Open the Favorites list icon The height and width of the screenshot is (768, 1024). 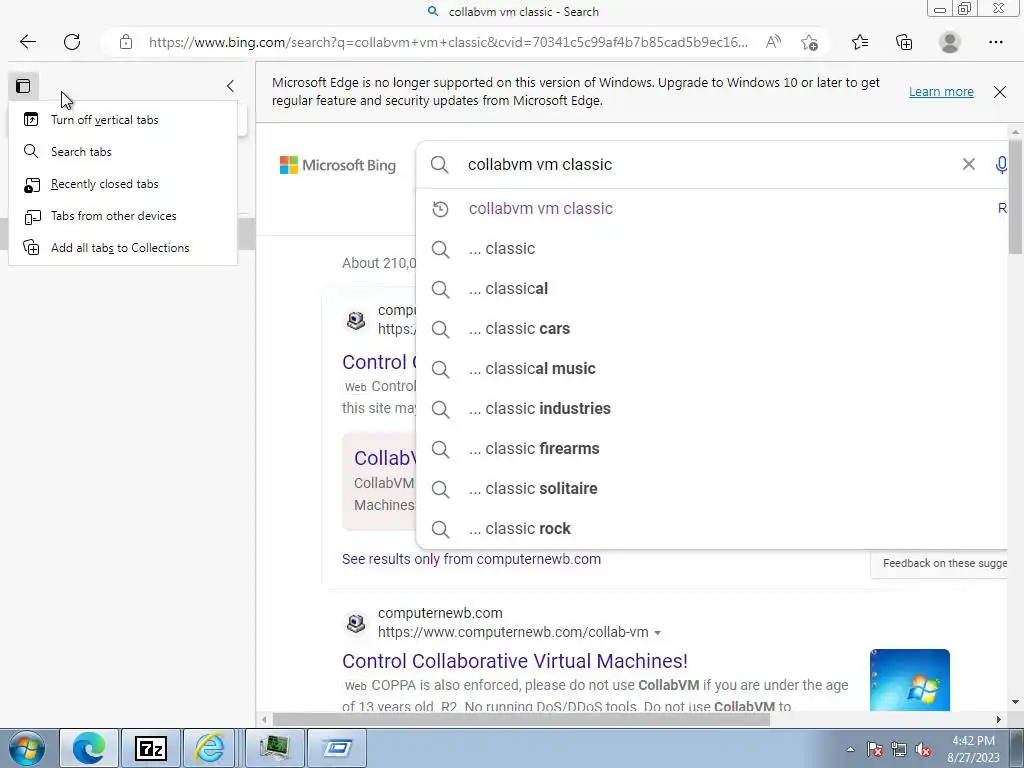(x=860, y=42)
